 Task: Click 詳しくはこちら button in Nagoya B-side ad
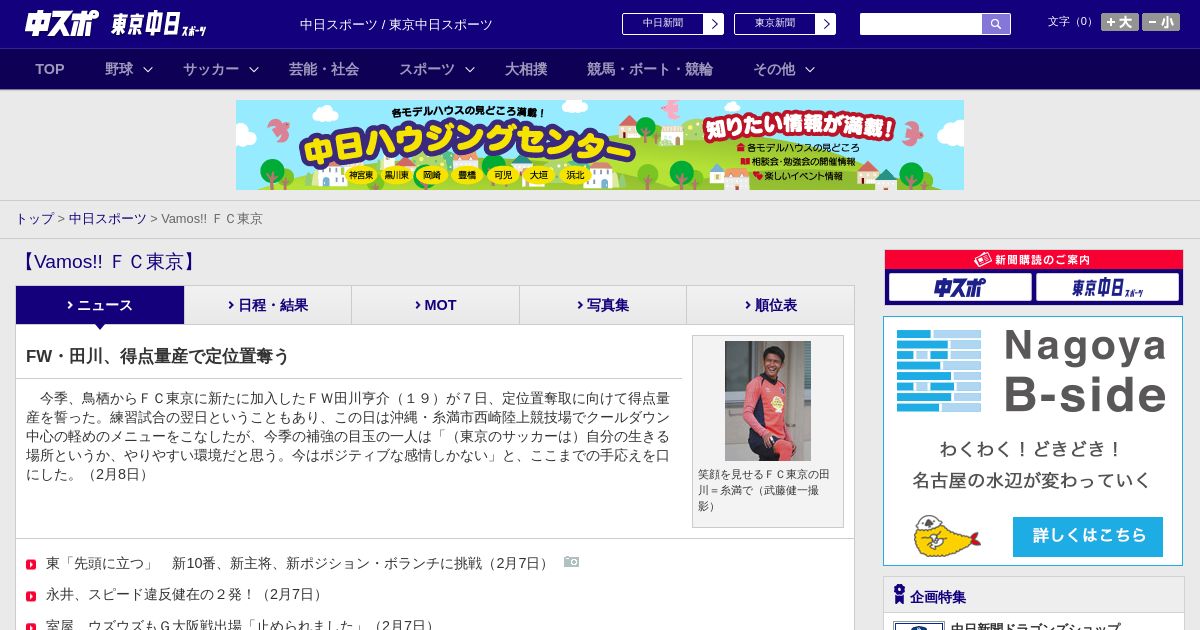point(1088,536)
